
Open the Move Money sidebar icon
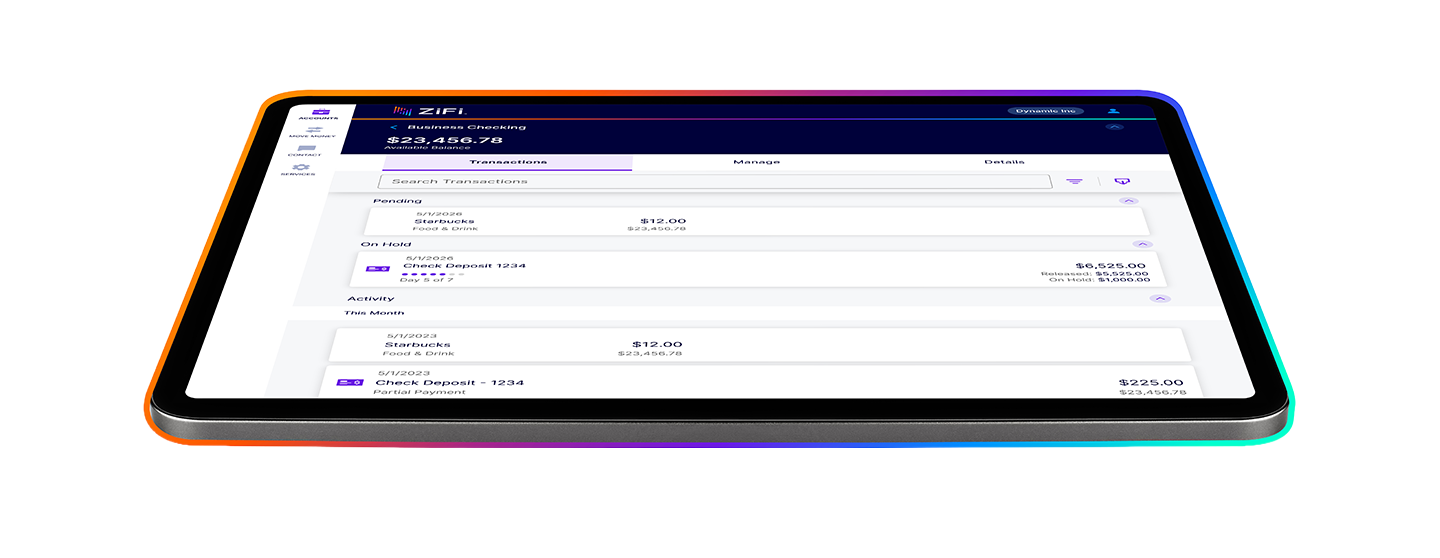pyautogui.click(x=315, y=129)
